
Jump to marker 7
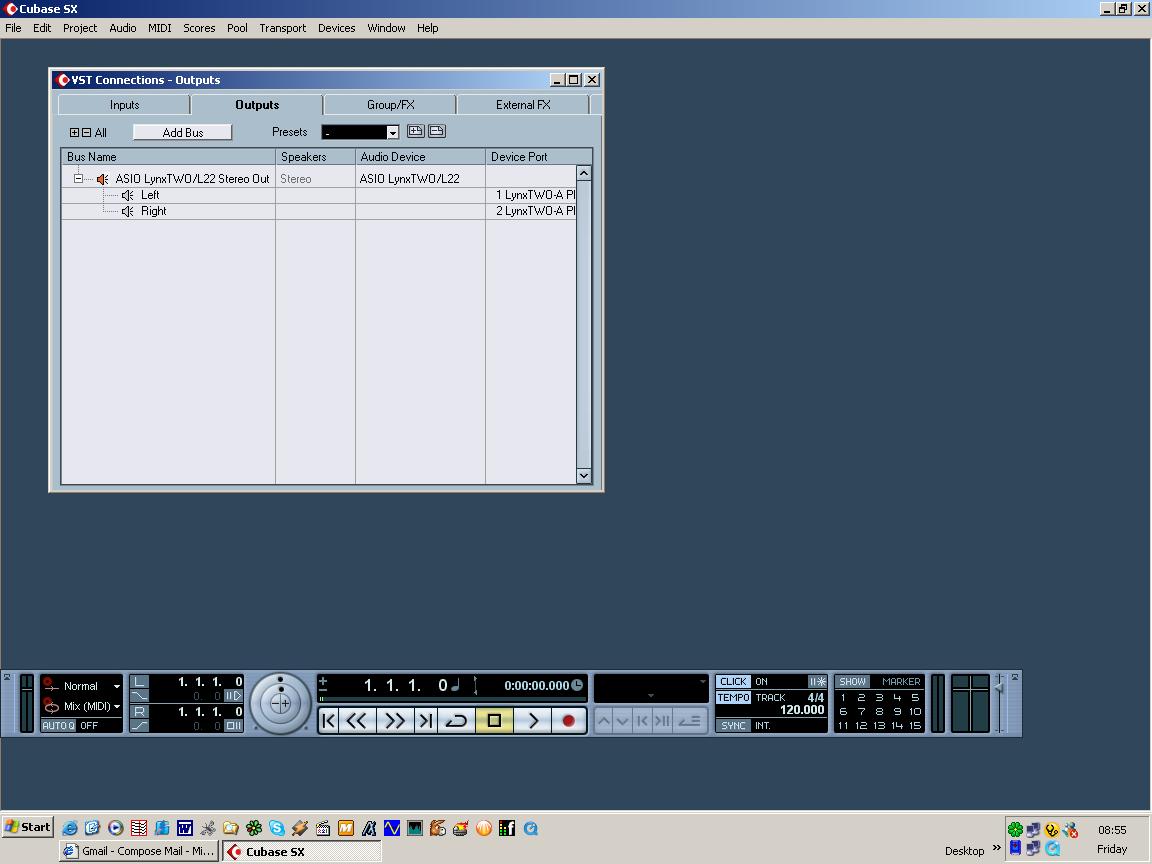click(x=861, y=711)
